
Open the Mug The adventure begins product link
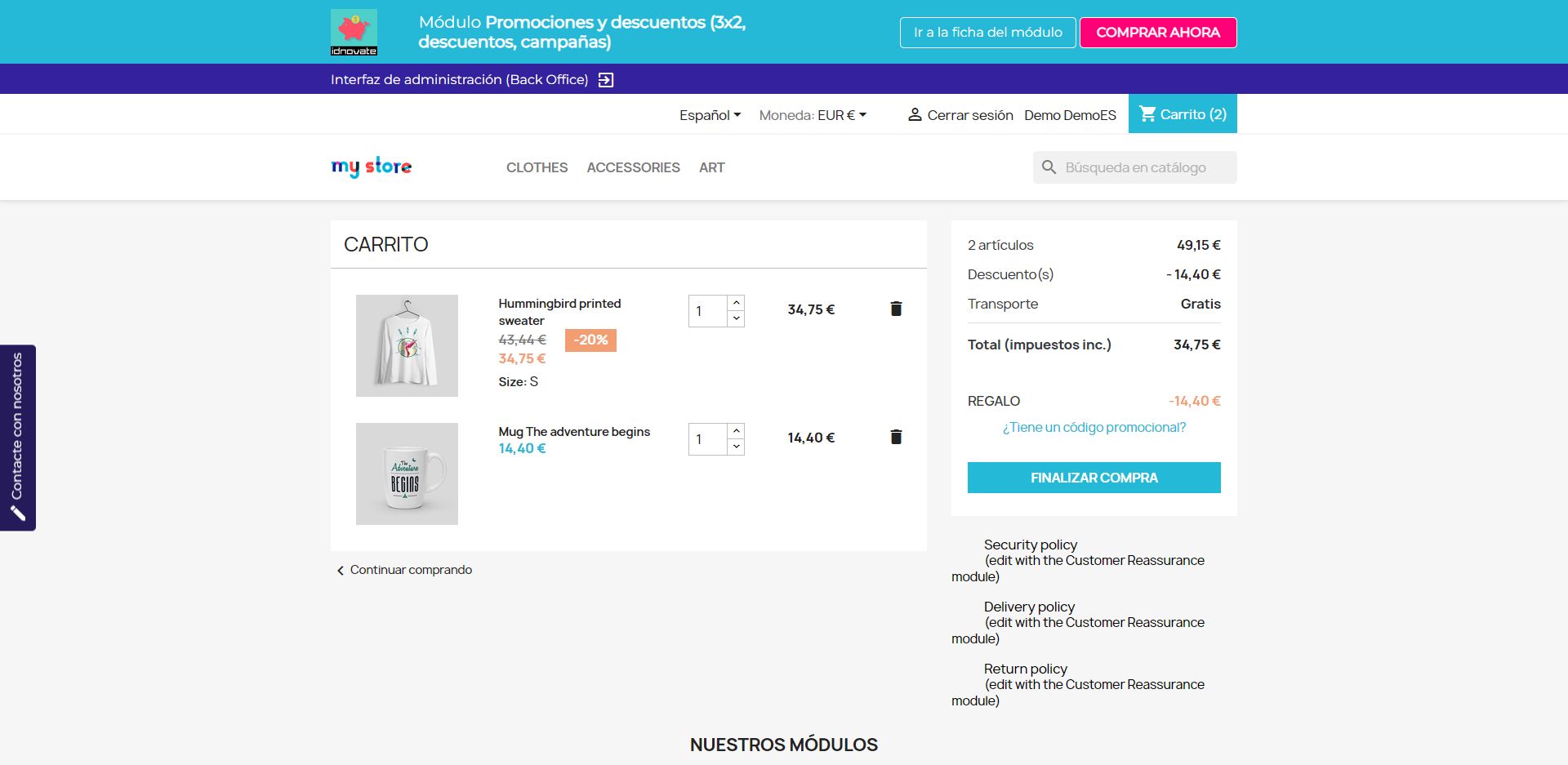574,431
